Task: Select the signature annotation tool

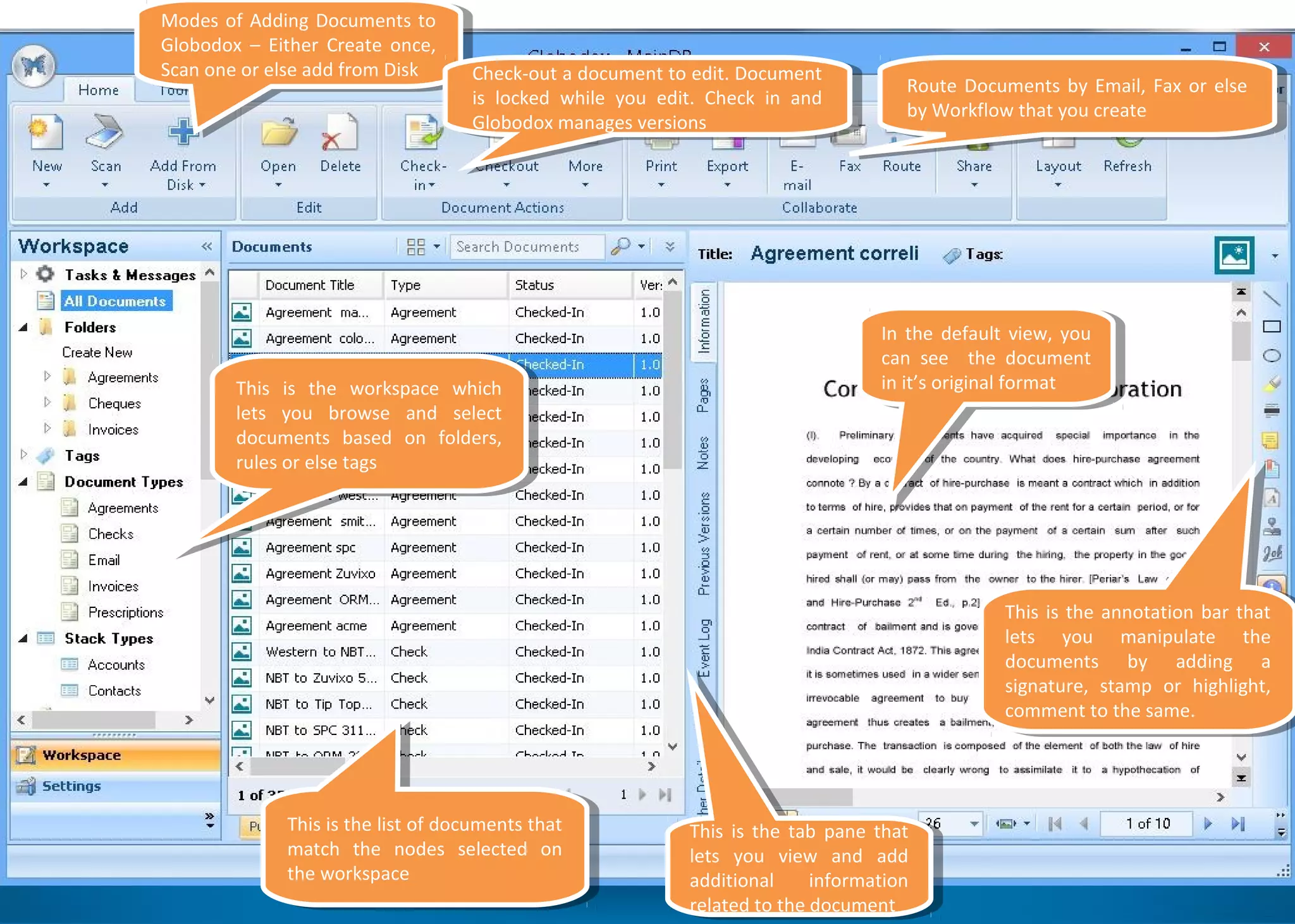Action: coord(1272,554)
